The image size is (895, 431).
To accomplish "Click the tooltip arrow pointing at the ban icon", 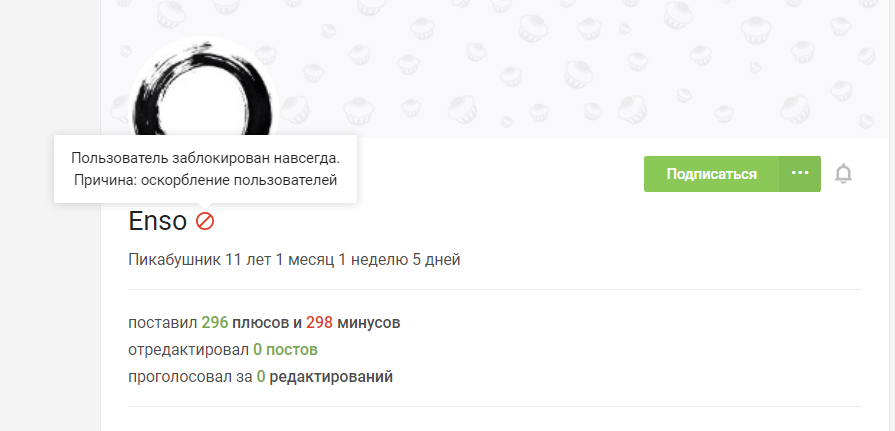I will point(205,206).
